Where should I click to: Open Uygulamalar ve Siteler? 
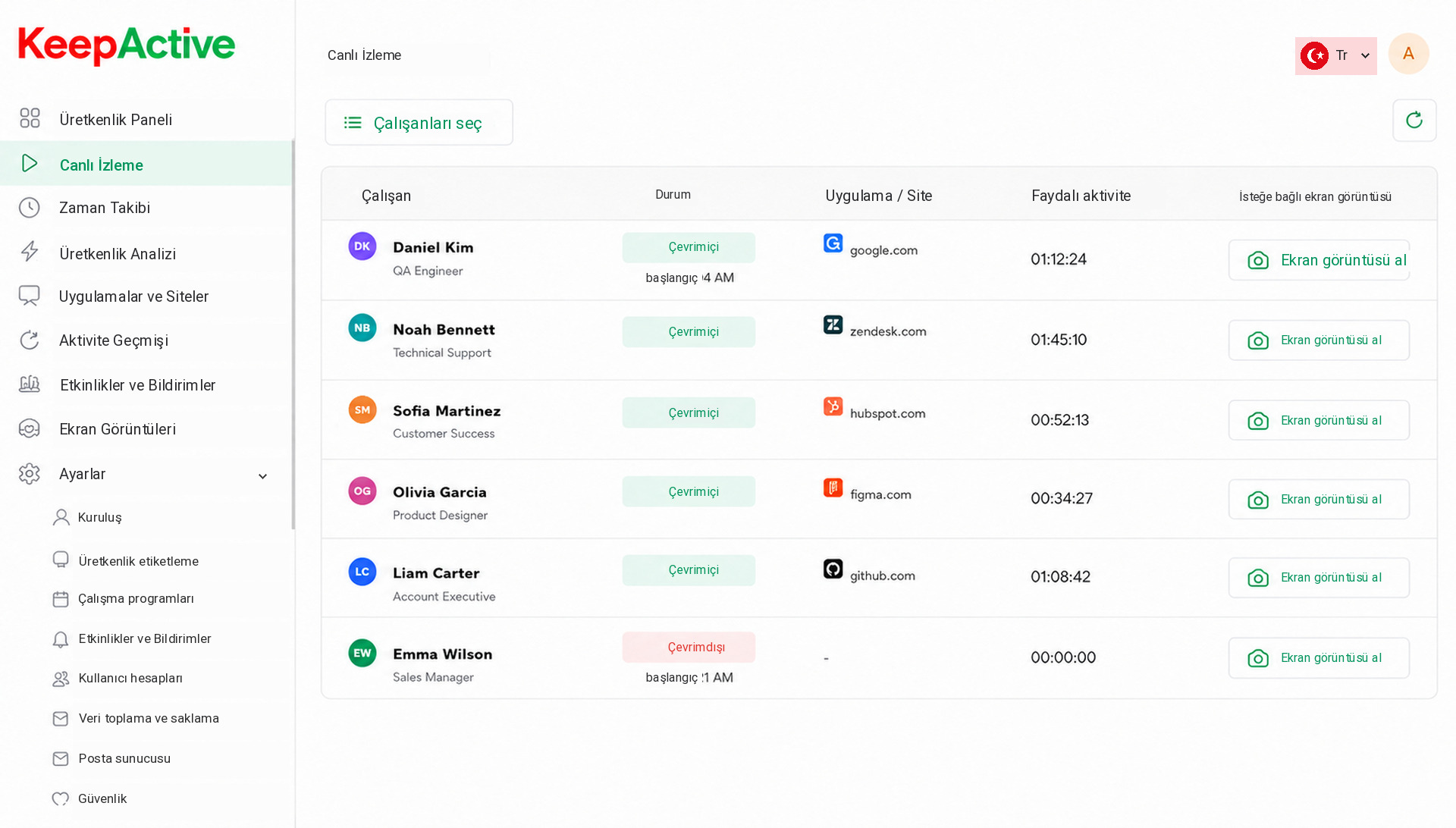[146, 296]
